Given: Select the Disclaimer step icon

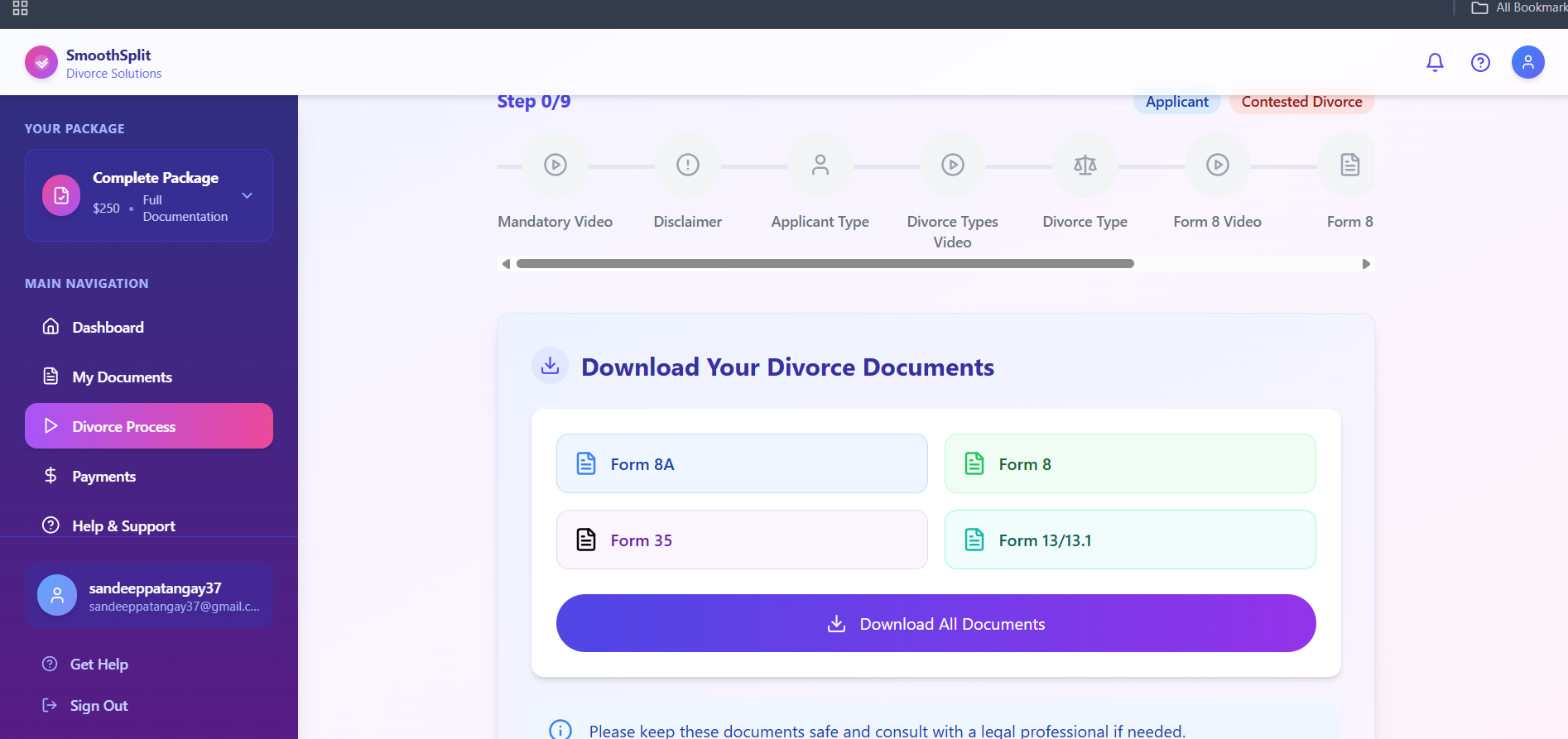Looking at the screenshot, I should point(688,165).
